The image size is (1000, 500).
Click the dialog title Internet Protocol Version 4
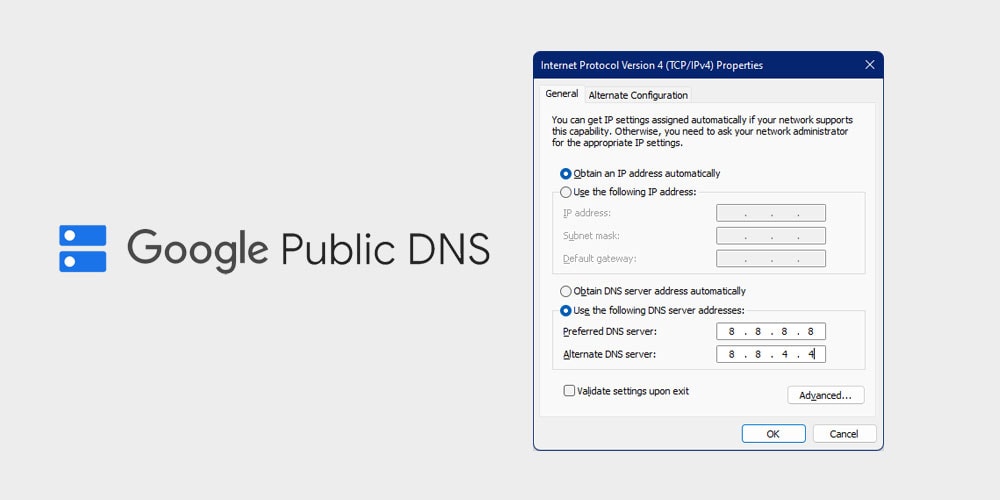coord(651,65)
